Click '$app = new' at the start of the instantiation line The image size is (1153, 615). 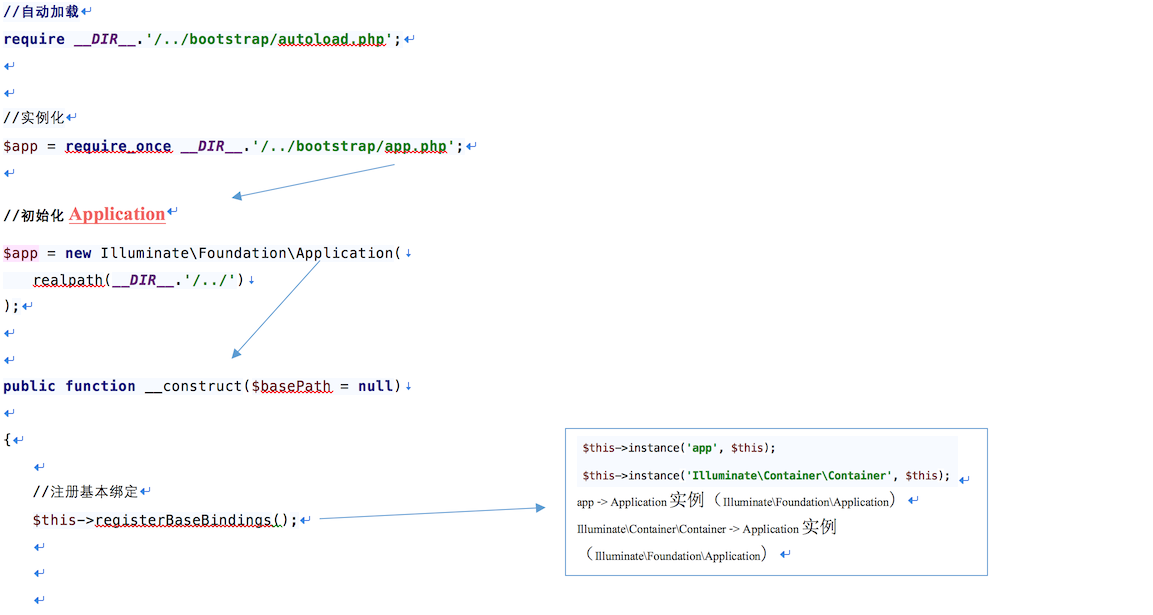click(x=47, y=253)
